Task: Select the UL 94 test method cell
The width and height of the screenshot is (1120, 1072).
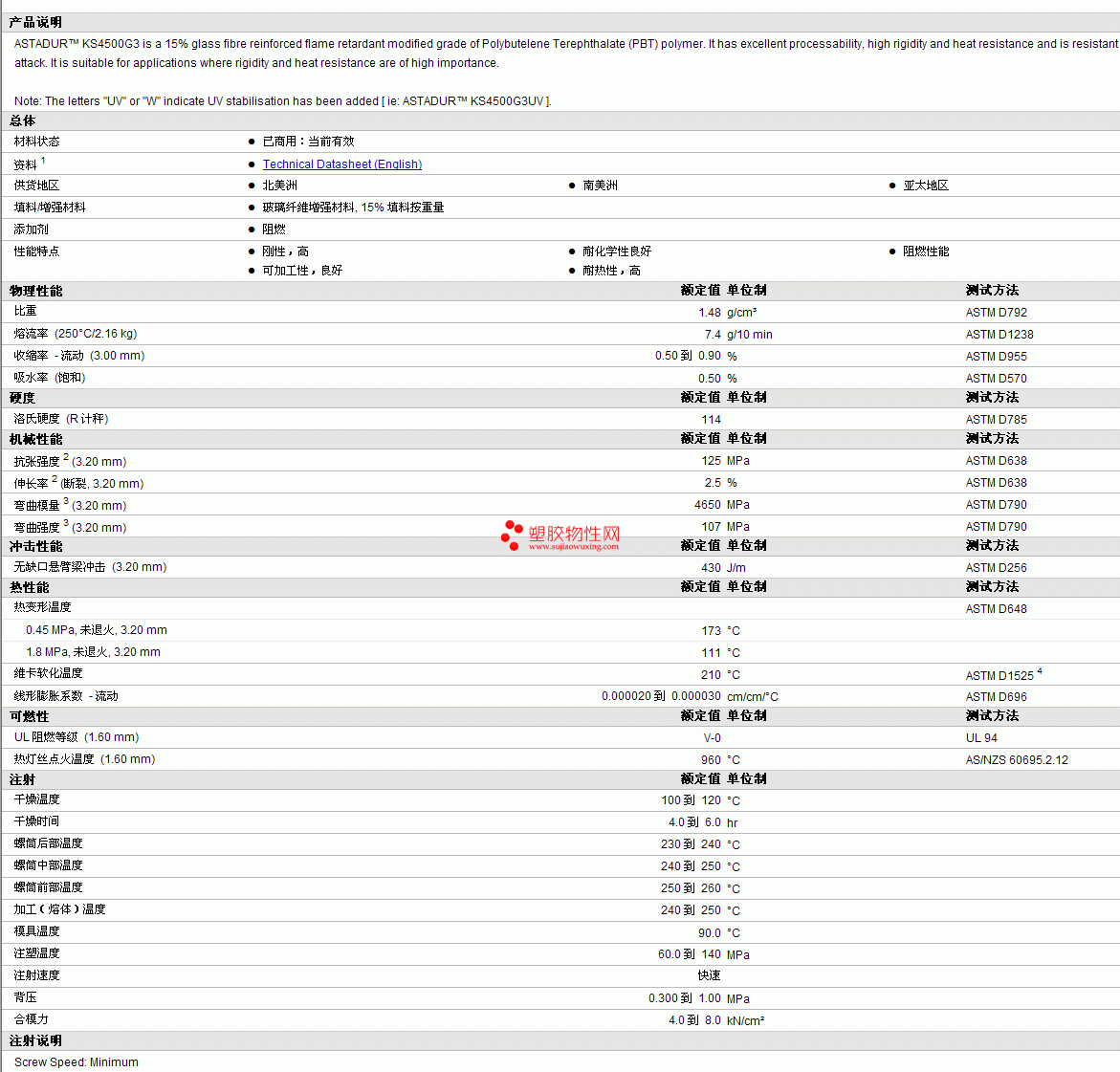Action: (x=981, y=738)
